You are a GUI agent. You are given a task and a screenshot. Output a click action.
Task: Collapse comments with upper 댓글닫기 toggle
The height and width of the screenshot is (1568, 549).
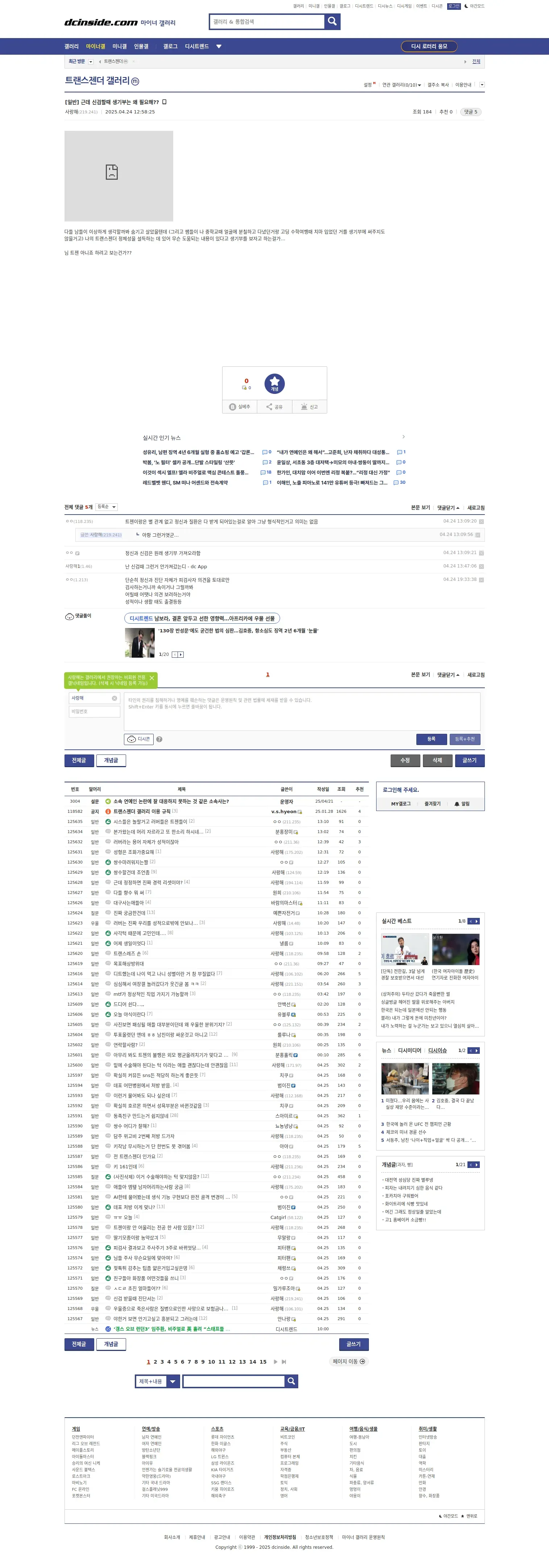[x=448, y=508]
